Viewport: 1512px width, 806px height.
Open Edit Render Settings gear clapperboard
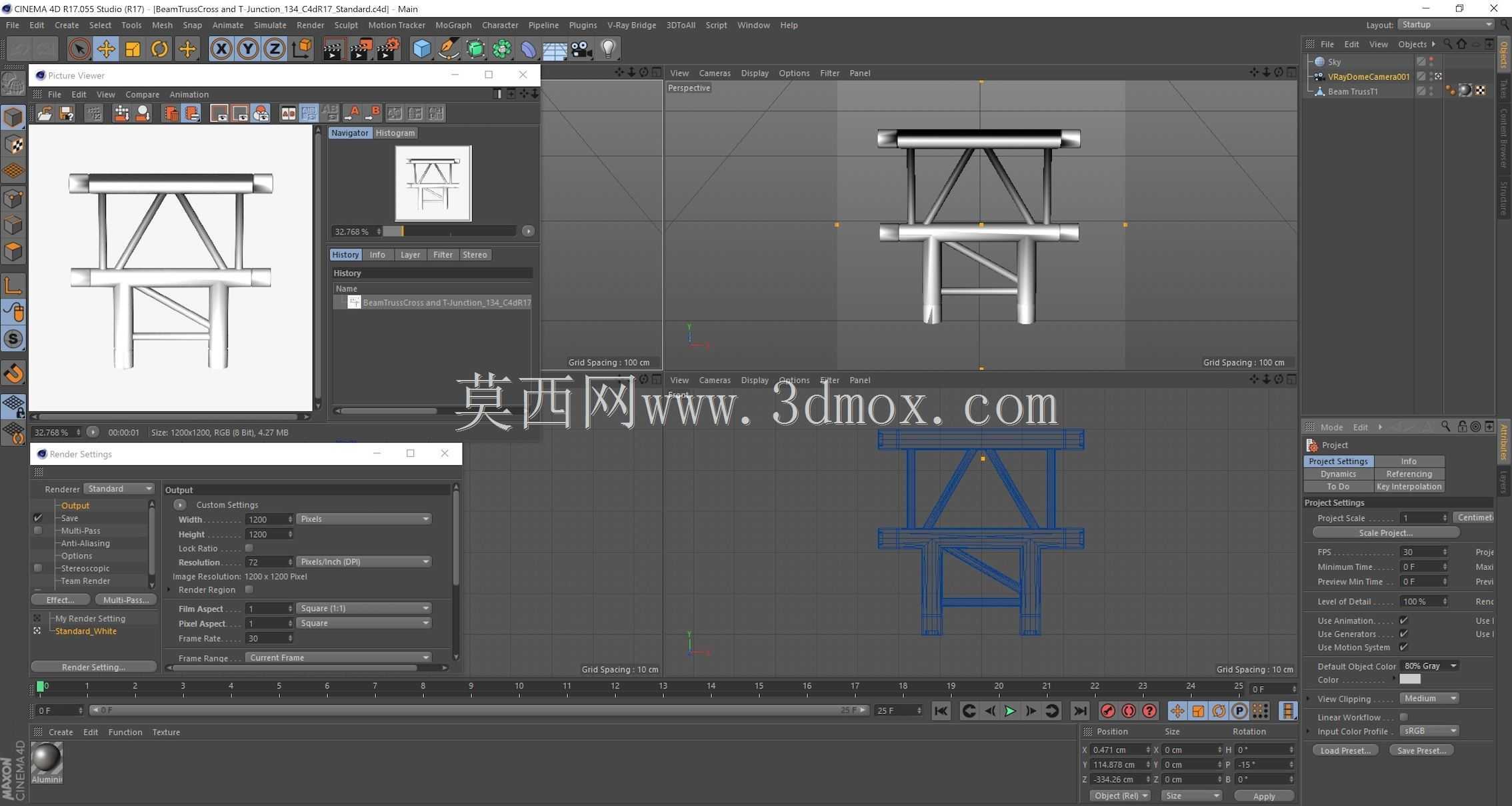388,49
